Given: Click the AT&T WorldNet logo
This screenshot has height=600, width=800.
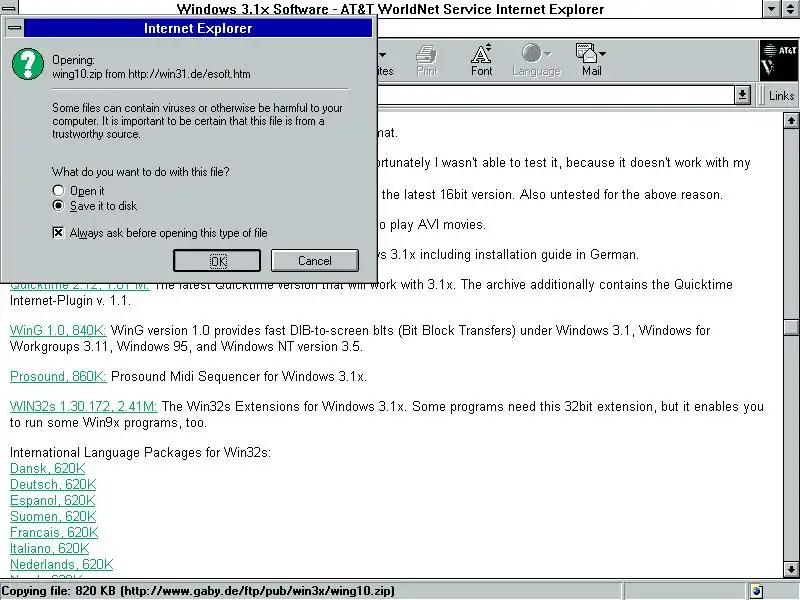Looking at the screenshot, I should 779,61.
